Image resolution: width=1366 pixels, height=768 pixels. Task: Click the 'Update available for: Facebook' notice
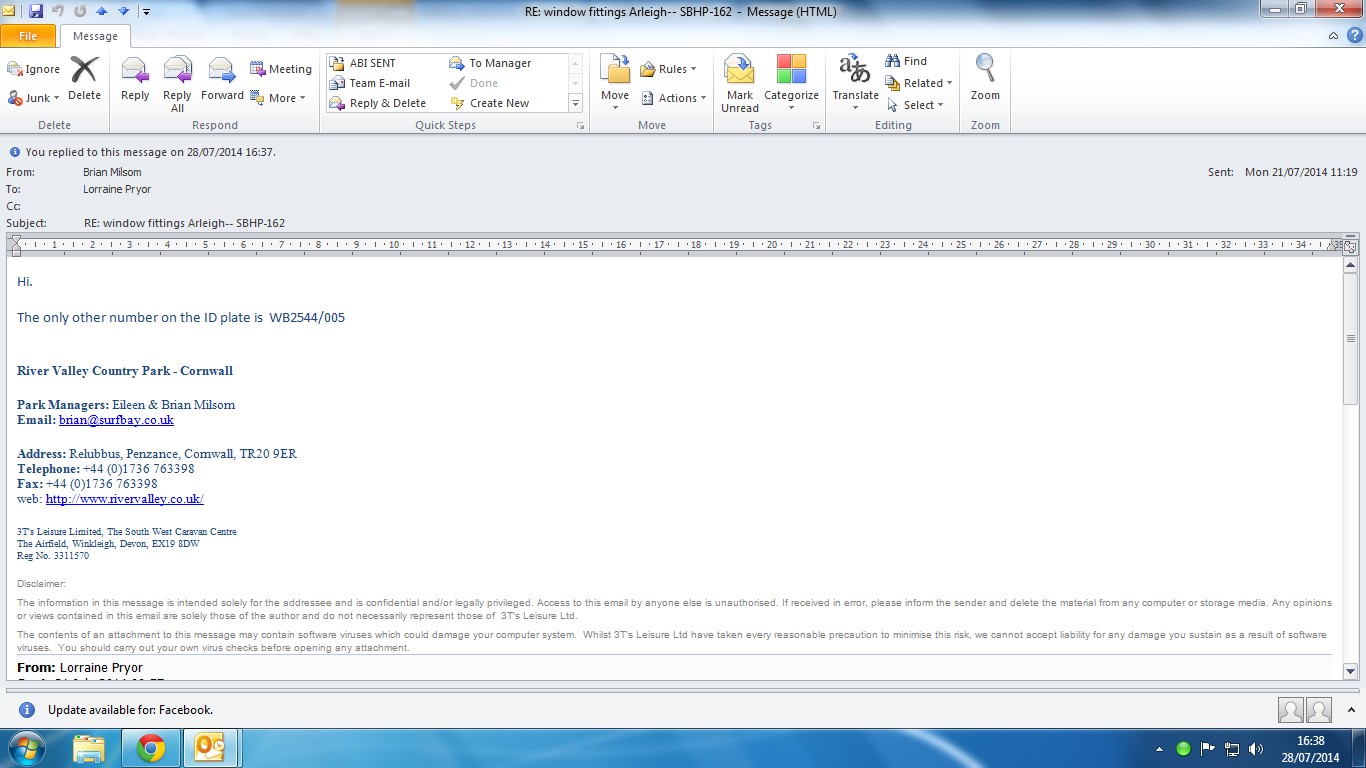[130, 710]
